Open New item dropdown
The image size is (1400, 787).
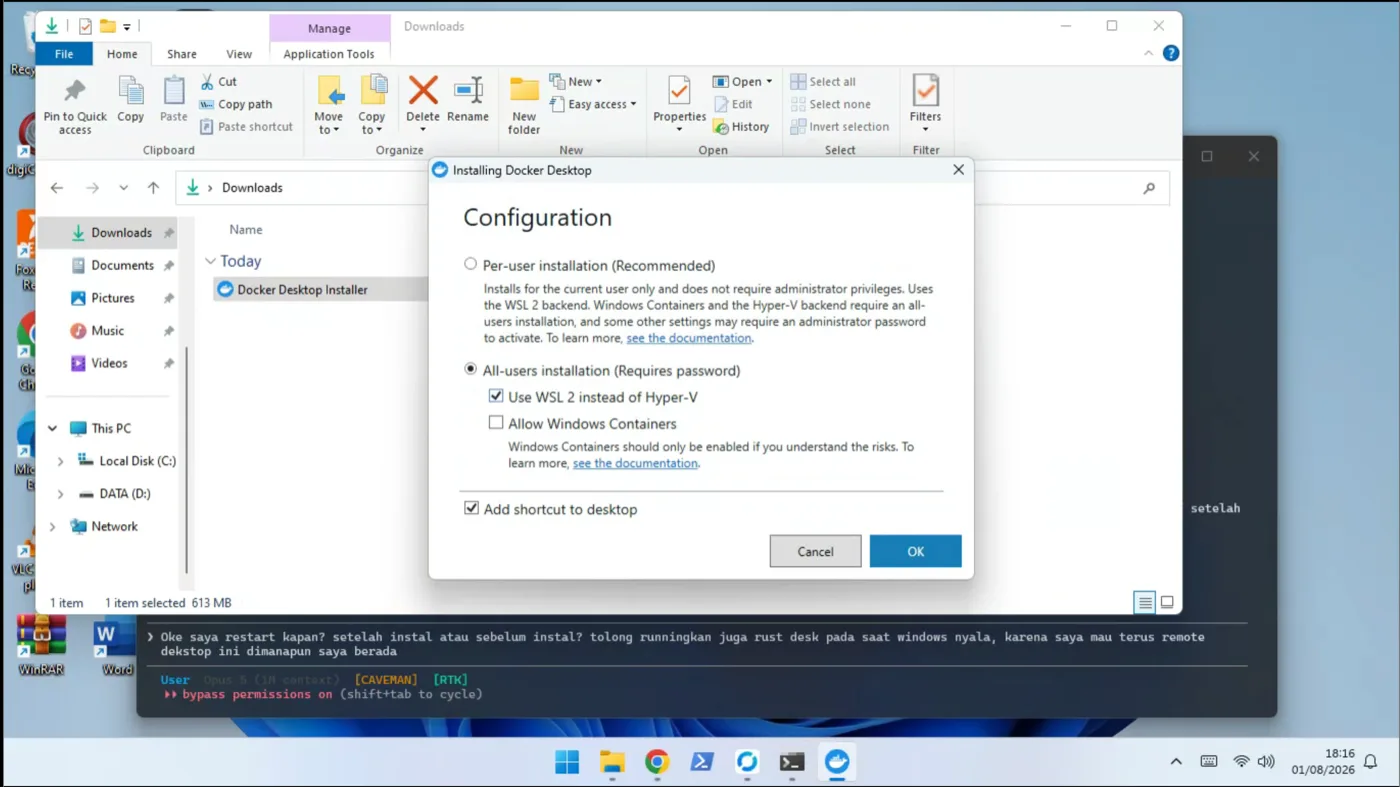coord(576,82)
